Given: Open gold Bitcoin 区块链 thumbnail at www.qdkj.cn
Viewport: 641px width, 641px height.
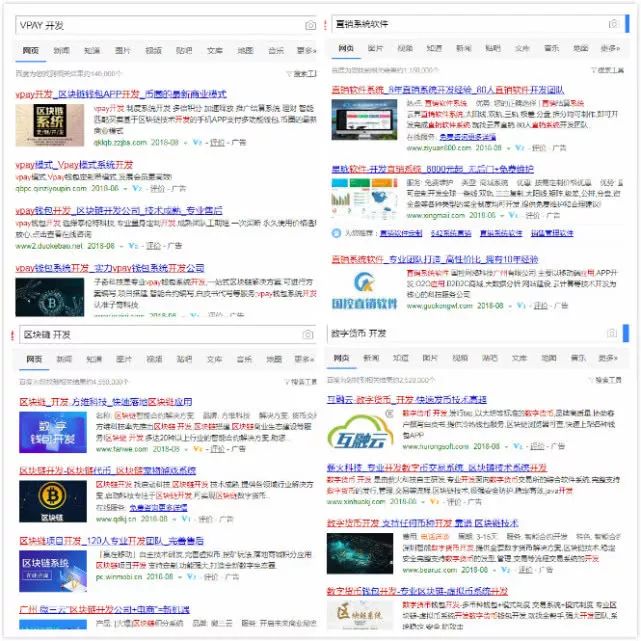Looking at the screenshot, I should [x=53, y=501].
